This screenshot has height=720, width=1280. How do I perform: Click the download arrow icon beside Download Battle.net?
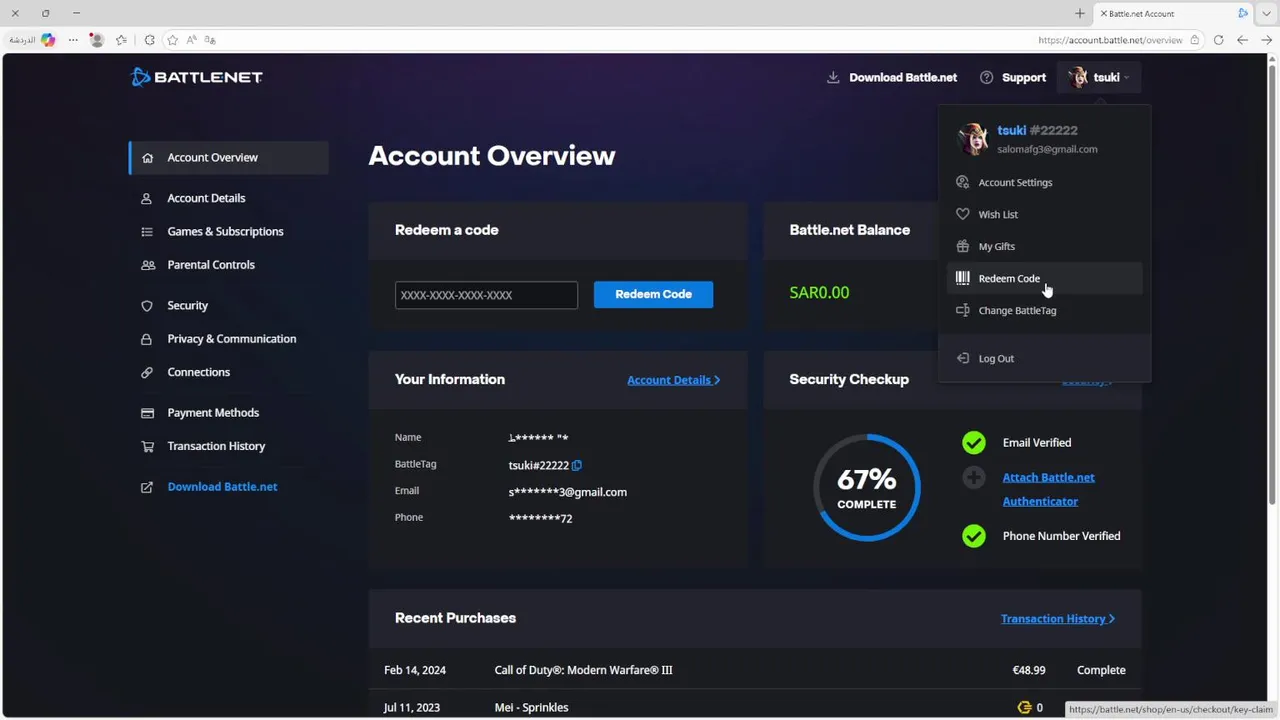[833, 77]
